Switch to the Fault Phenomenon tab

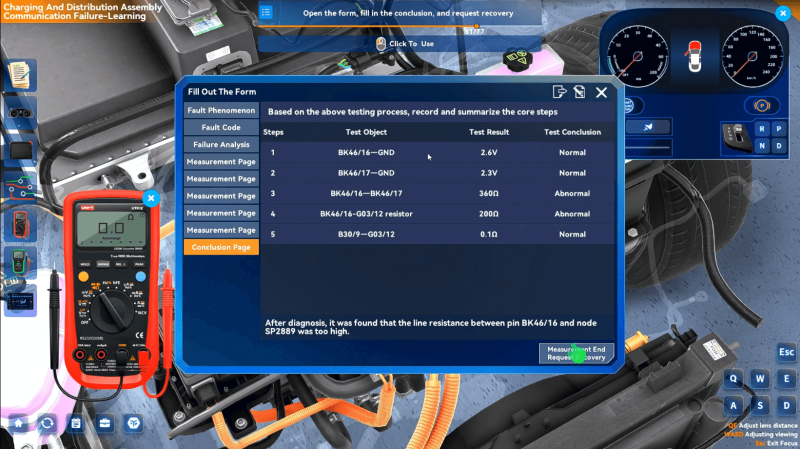click(x=221, y=111)
